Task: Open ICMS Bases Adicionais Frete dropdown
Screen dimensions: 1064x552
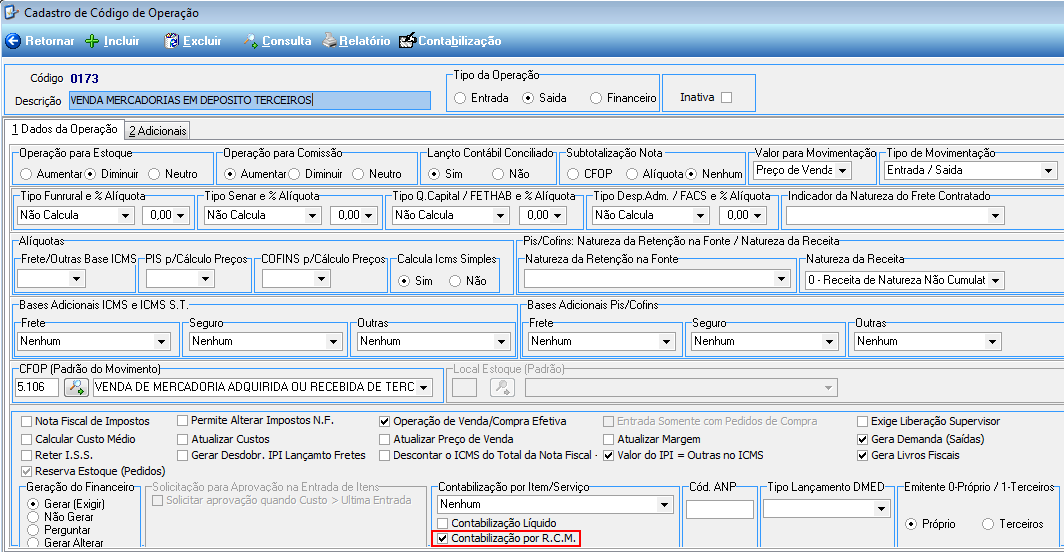Action: 161,342
